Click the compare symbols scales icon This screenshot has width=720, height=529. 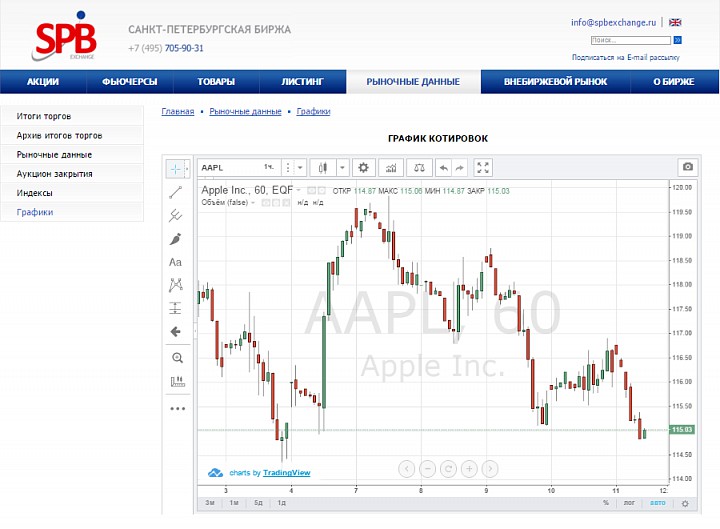coord(419,168)
